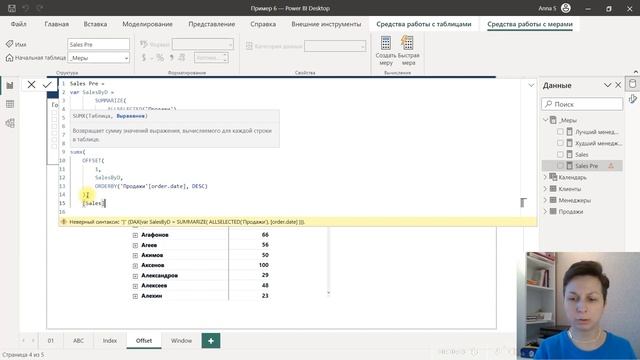This screenshot has height=360, width=640.
Task: Click the _Меры table icon
Action: click(553, 120)
